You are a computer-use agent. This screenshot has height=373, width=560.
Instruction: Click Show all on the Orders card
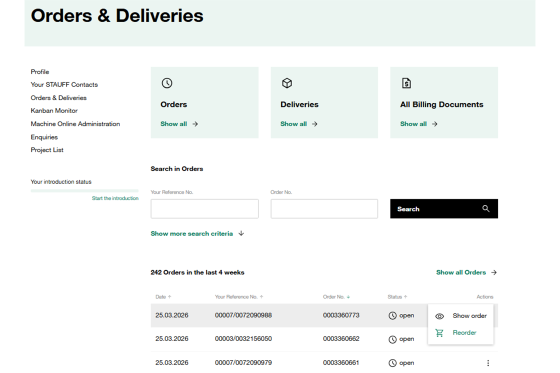[174, 124]
